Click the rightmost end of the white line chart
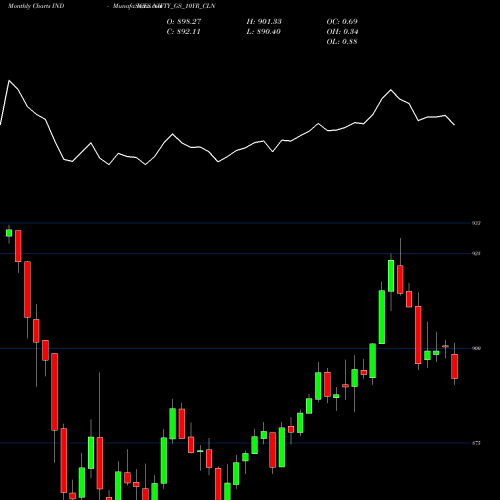Screen dimensions: 500x500 [454, 125]
